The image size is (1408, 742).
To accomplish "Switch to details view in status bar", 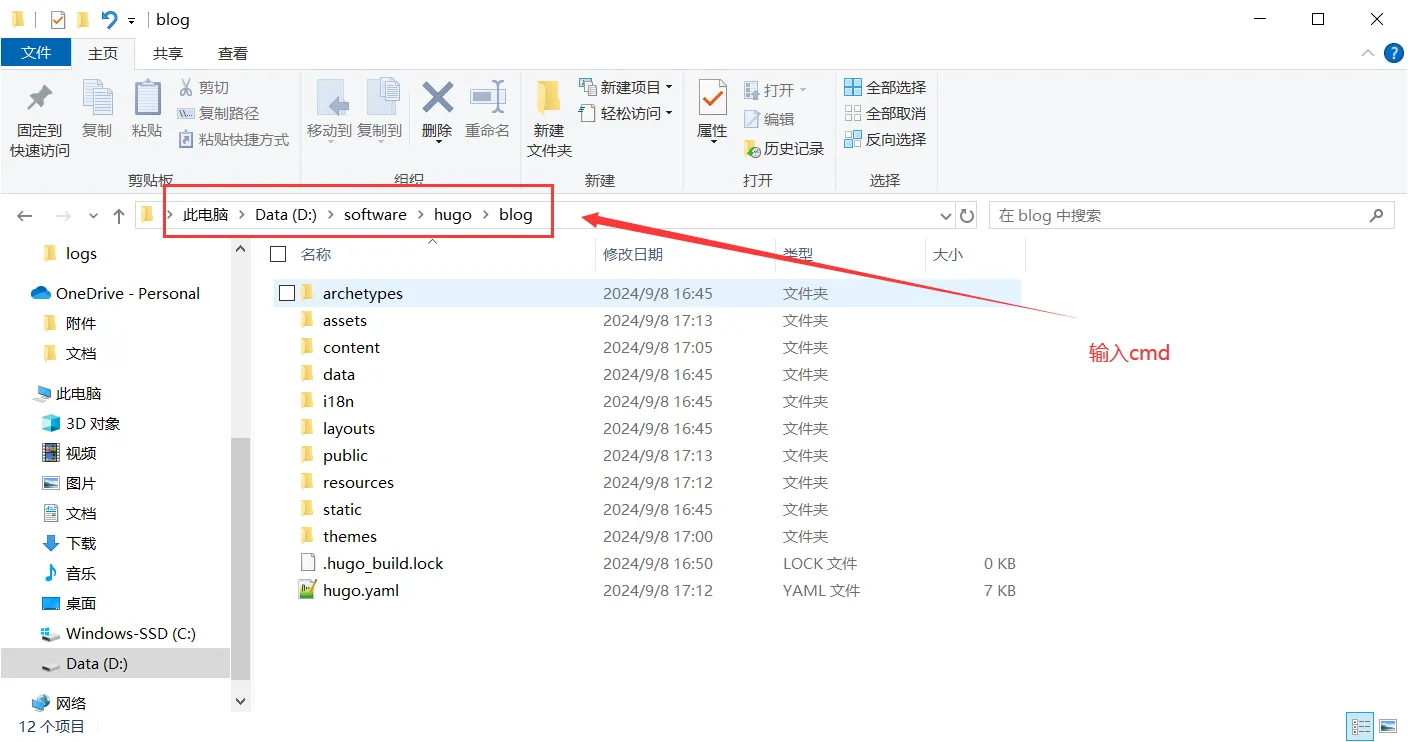I will coord(1361,727).
